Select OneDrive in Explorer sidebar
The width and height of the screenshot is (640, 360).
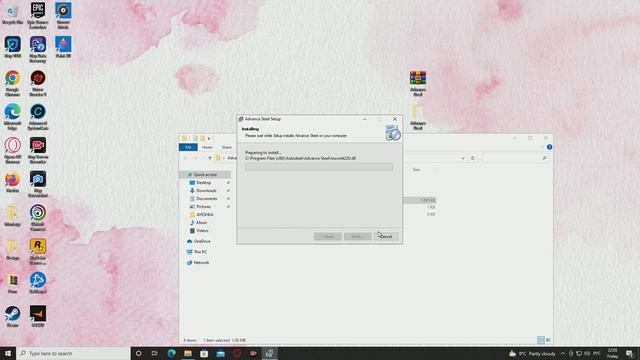coord(202,241)
